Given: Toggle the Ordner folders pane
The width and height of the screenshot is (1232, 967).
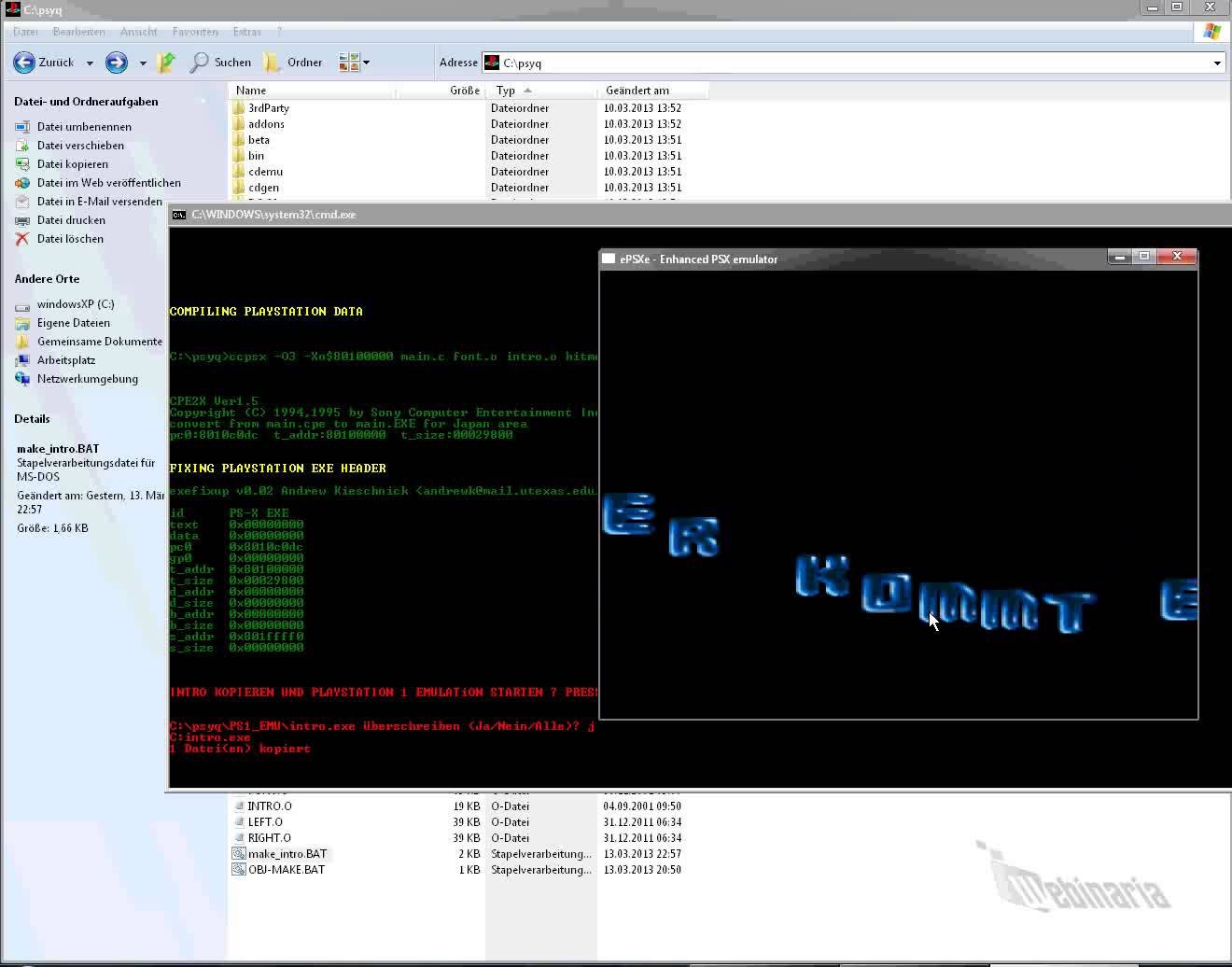Looking at the screenshot, I should [x=293, y=63].
